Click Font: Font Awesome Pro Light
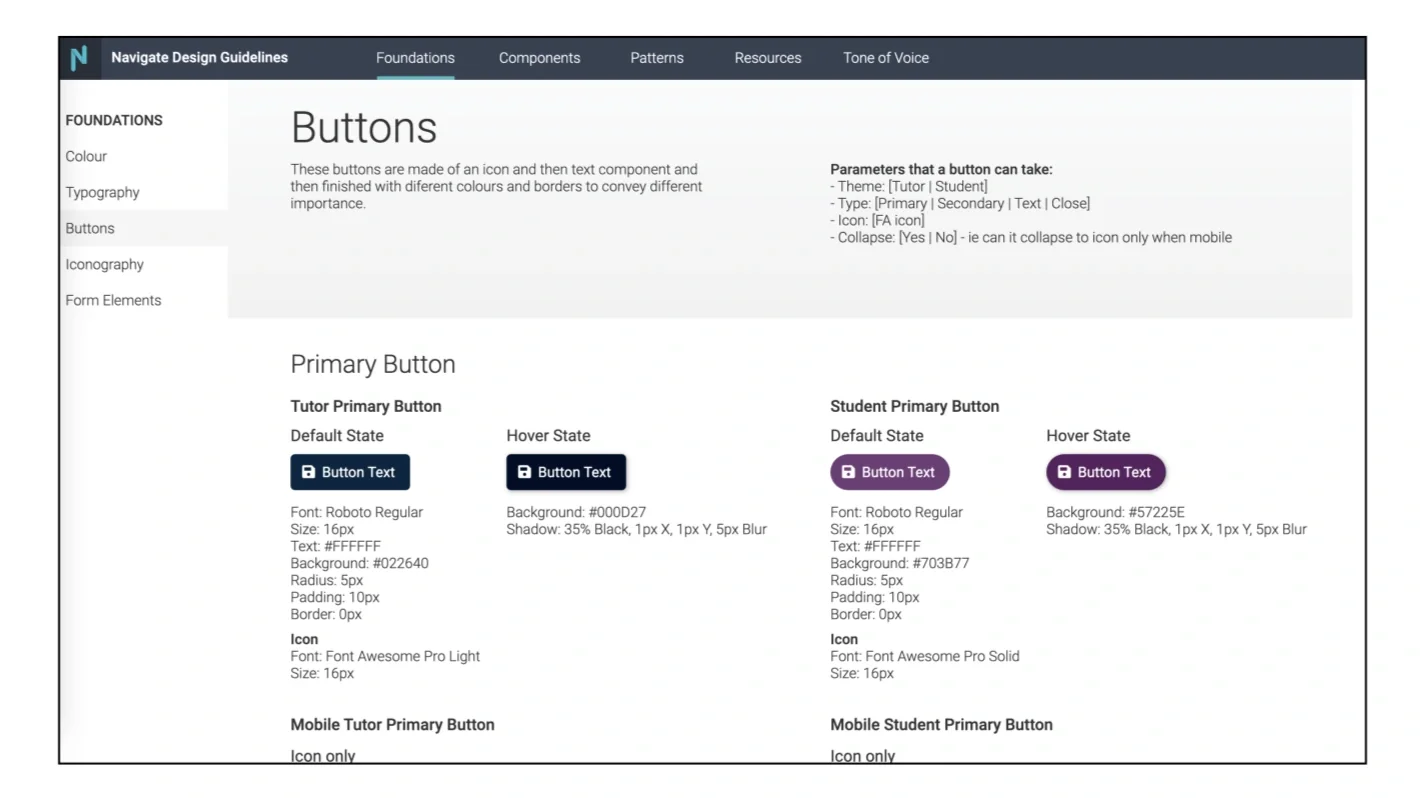Viewport: 1420px width, 798px height. (x=385, y=656)
